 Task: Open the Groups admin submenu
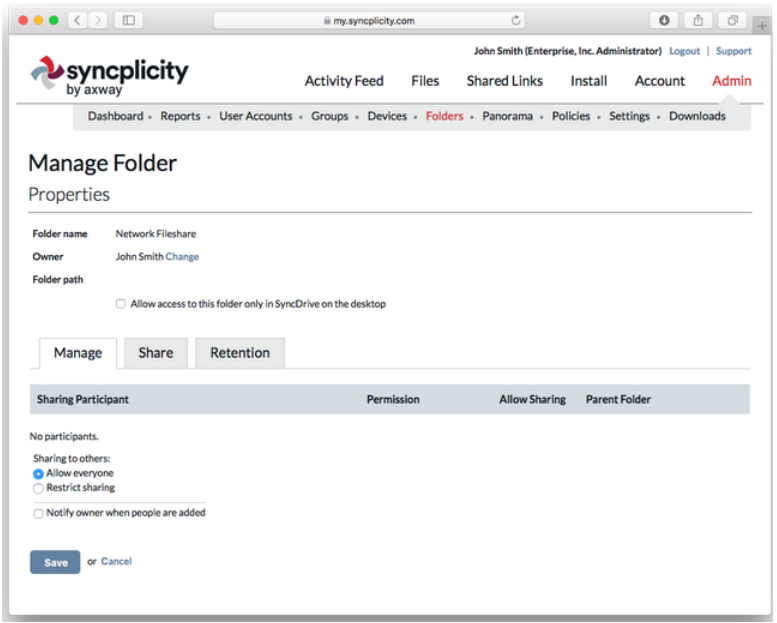330,116
